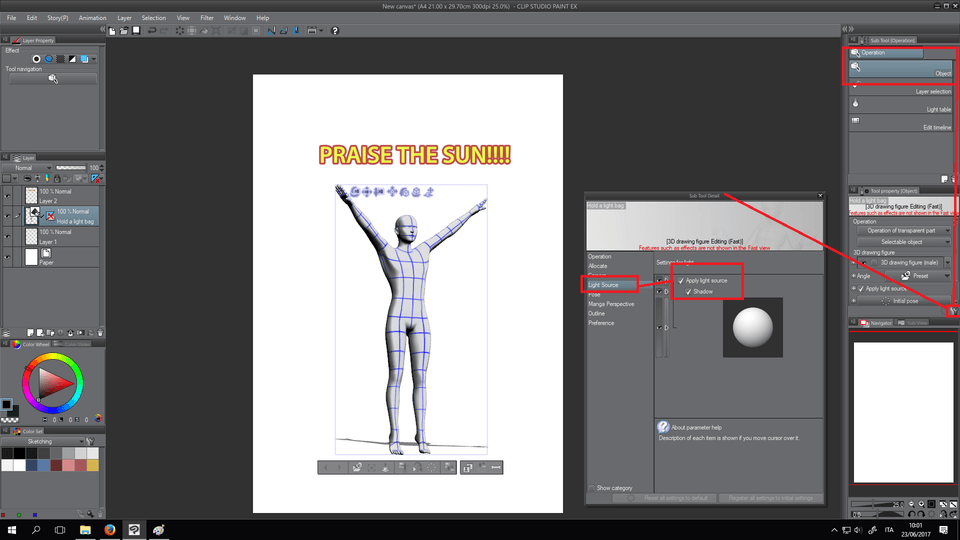Click the Open file icon in the toolbar
The height and width of the screenshot is (540, 960).
pos(124,31)
